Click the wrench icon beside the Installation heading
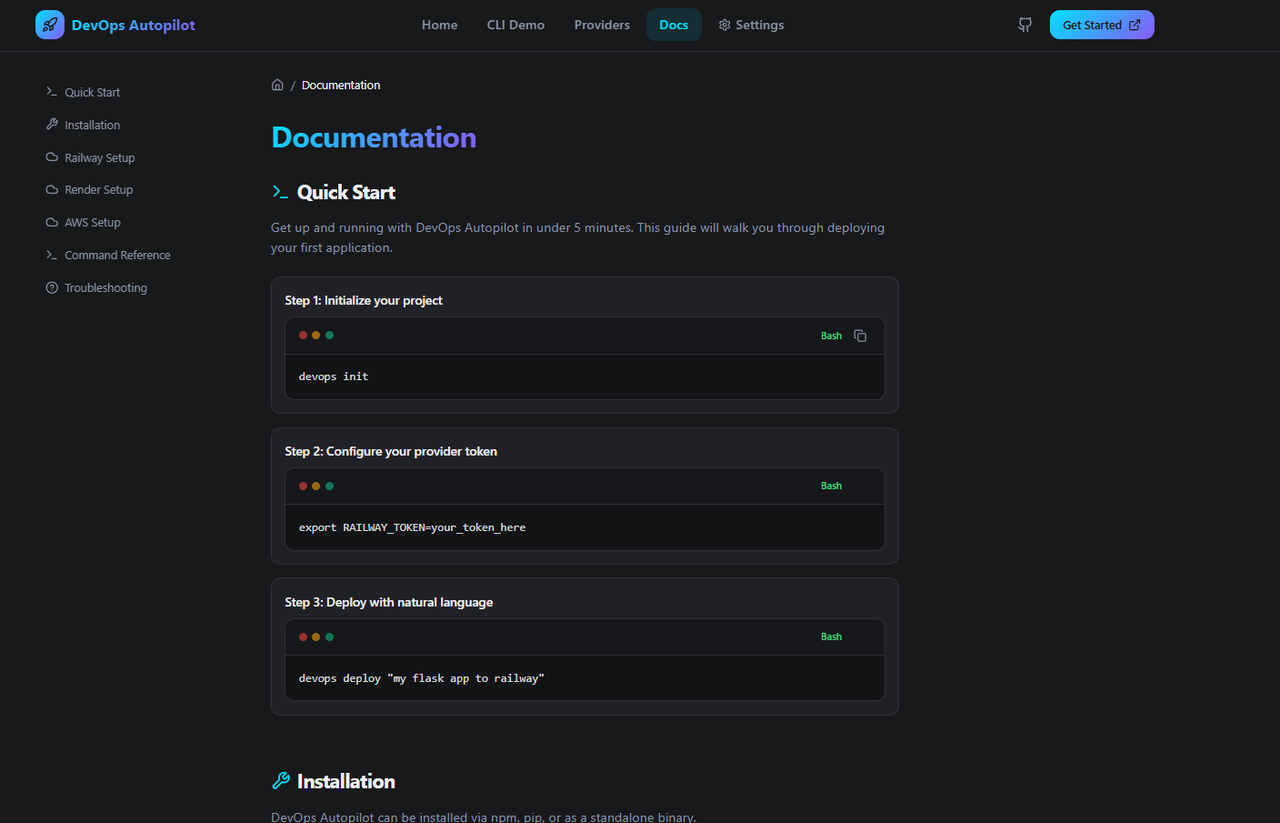 (280, 781)
